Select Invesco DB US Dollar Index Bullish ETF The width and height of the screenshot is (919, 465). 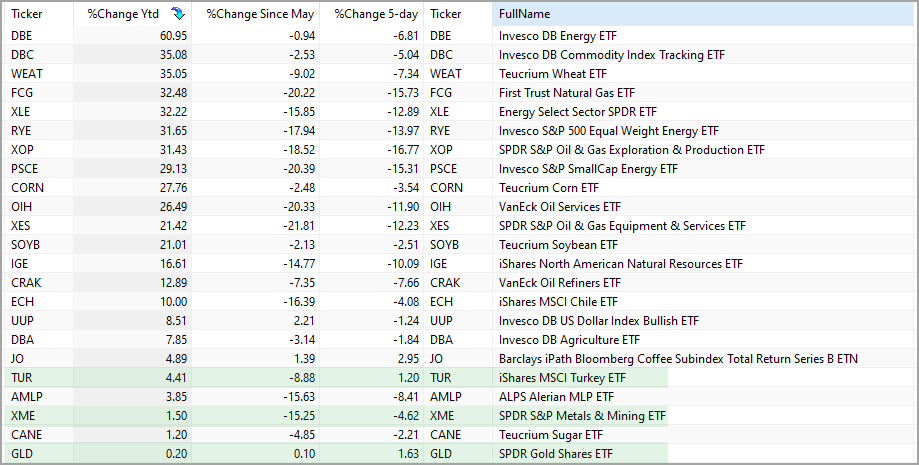599,321
